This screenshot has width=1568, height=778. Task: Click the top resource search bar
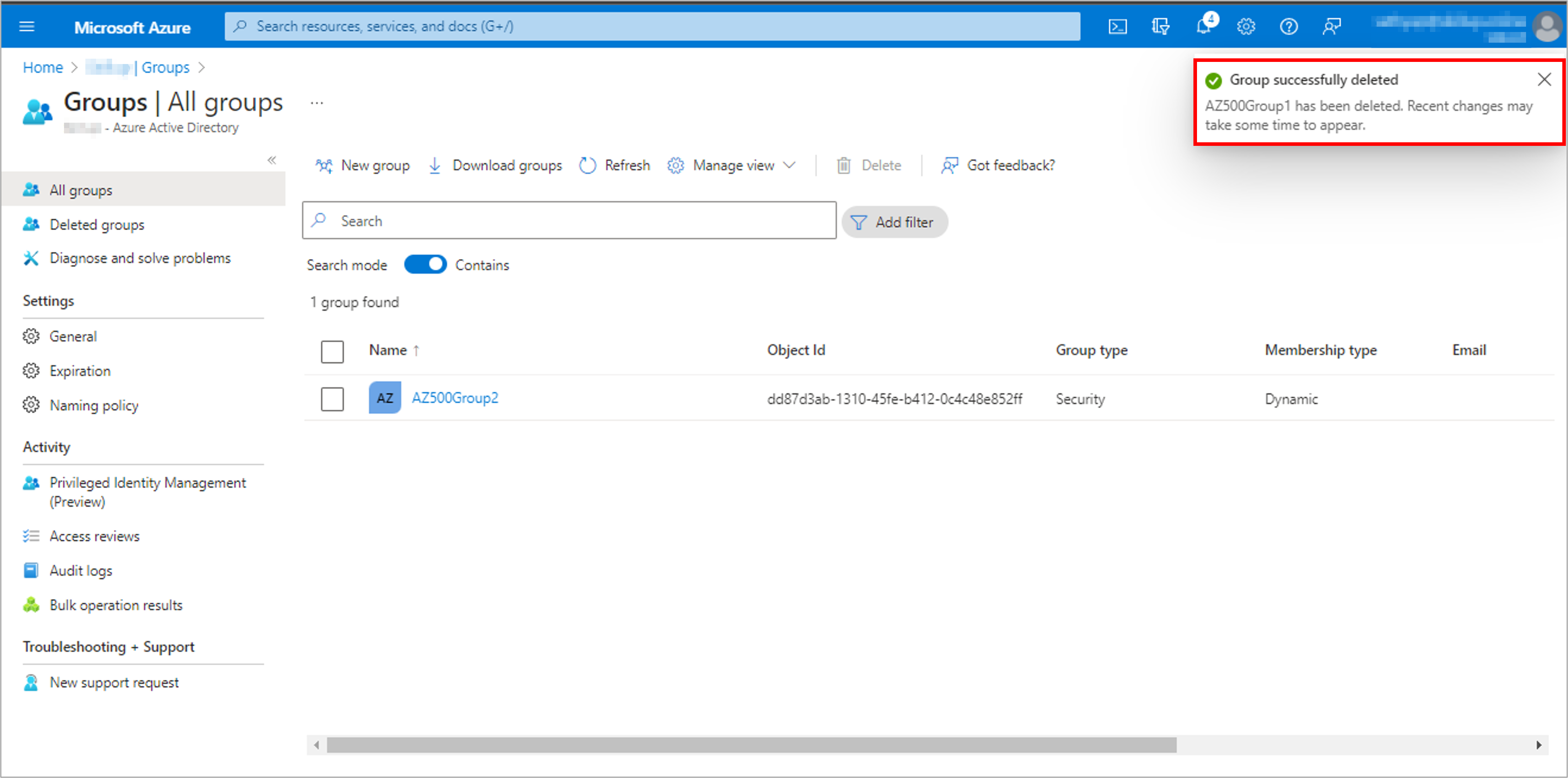pyautogui.click(x=652, y=26)
